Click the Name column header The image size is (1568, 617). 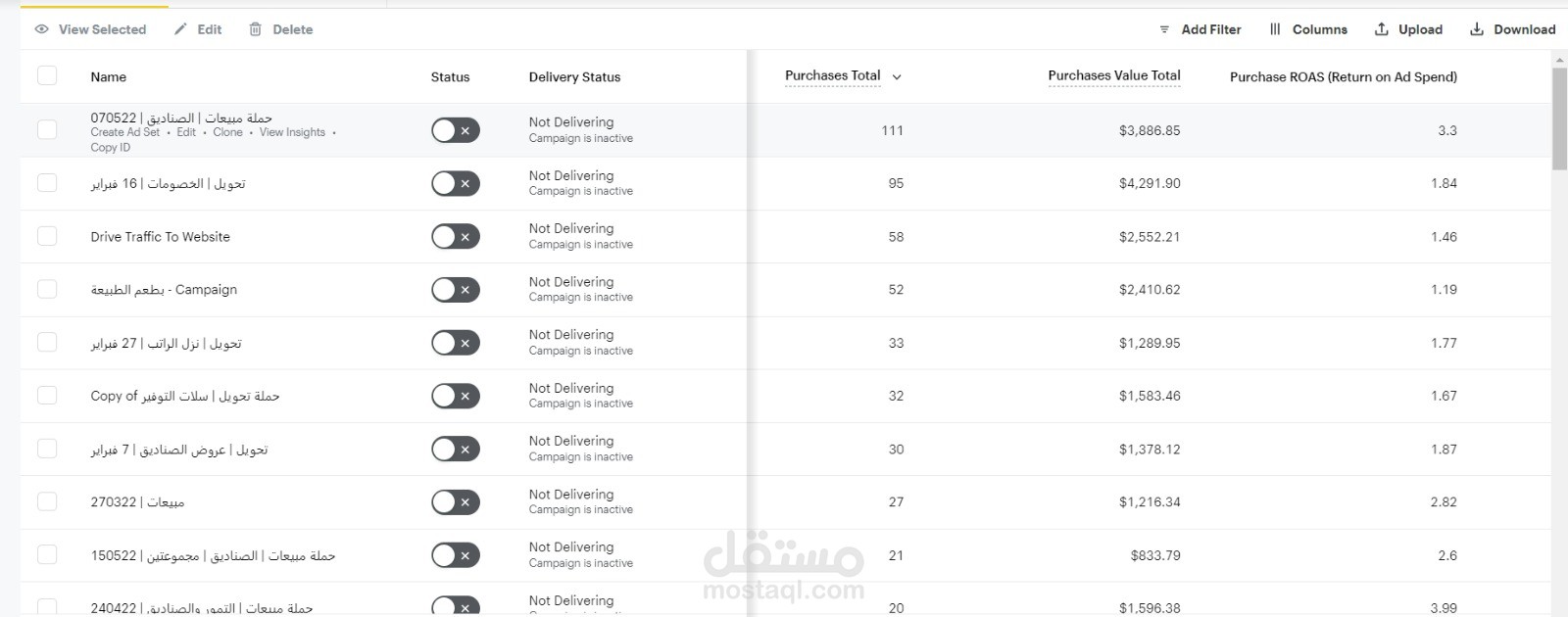click(x=108, y=76)
